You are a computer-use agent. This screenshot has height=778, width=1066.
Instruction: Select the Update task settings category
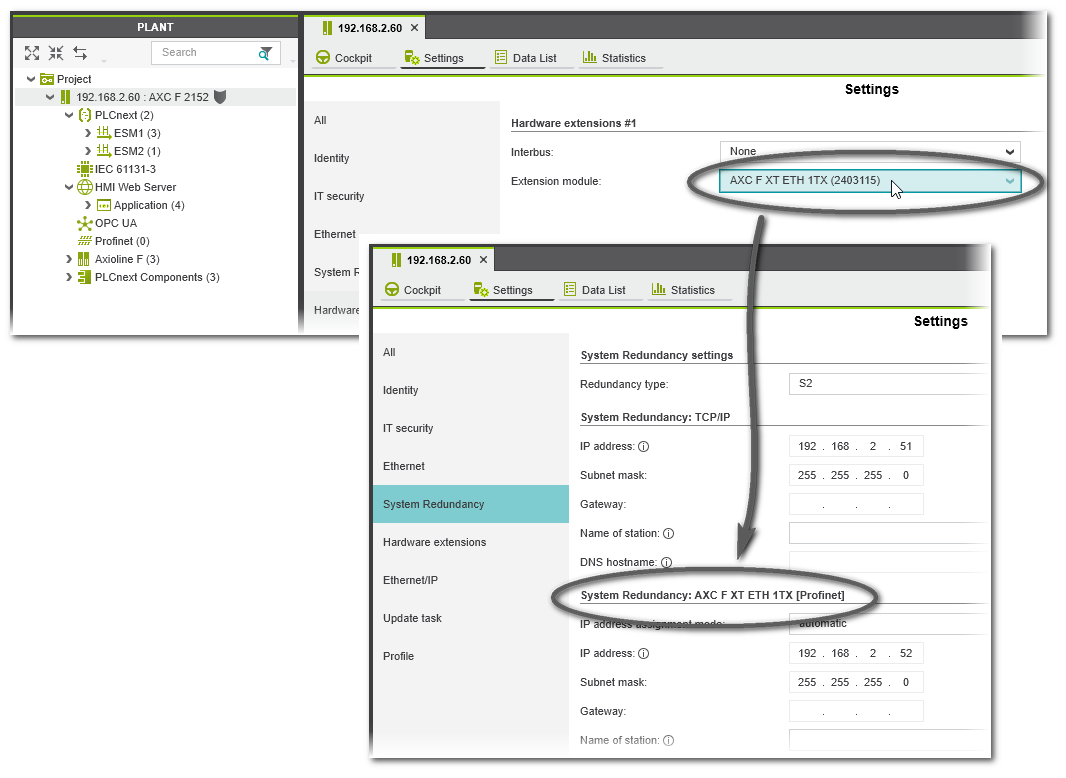point(412,618)
